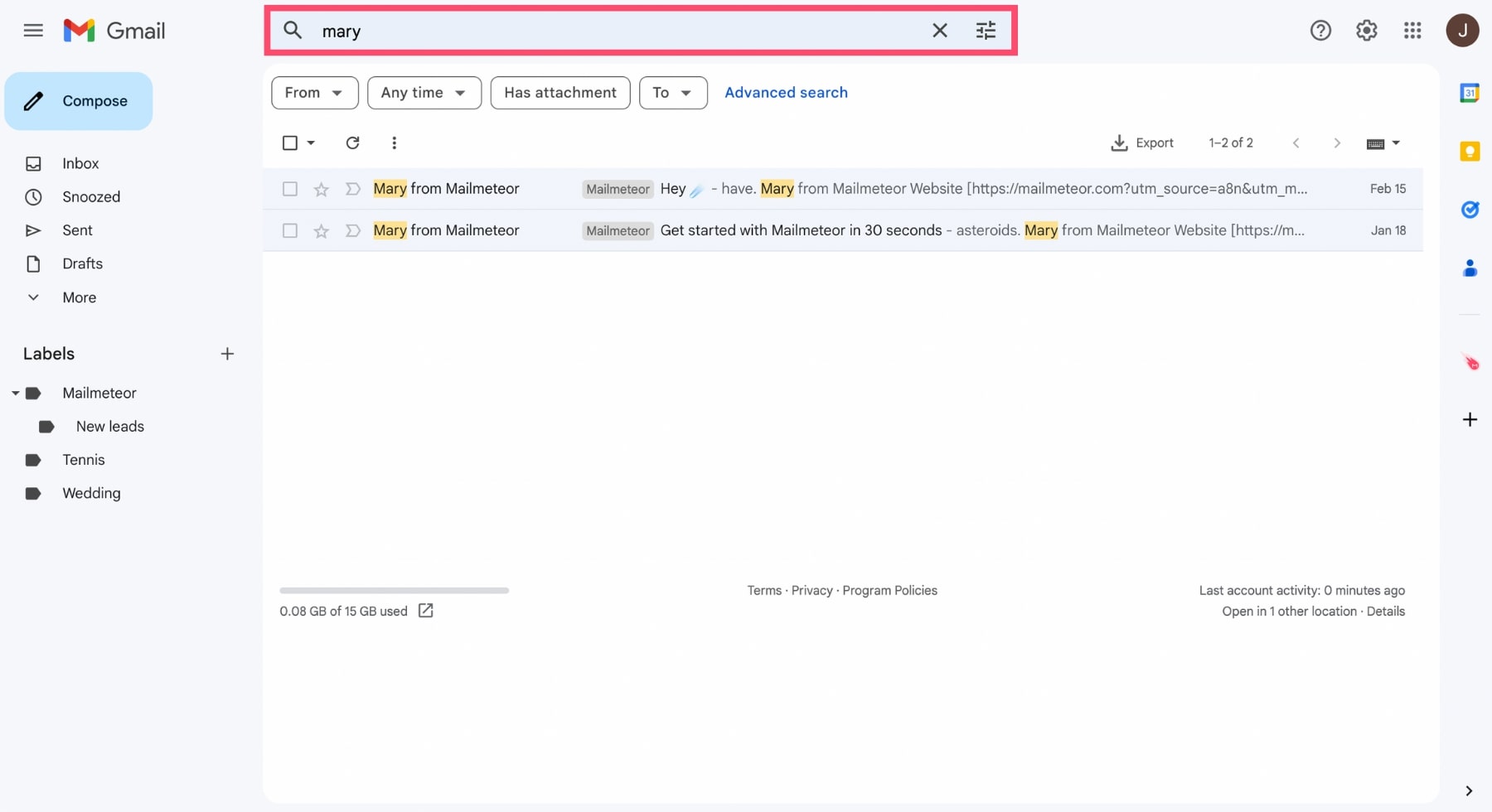Viewport: 1492px width, 812px height.
Task: Click the storage usage bar
Action: click(394, 591)
